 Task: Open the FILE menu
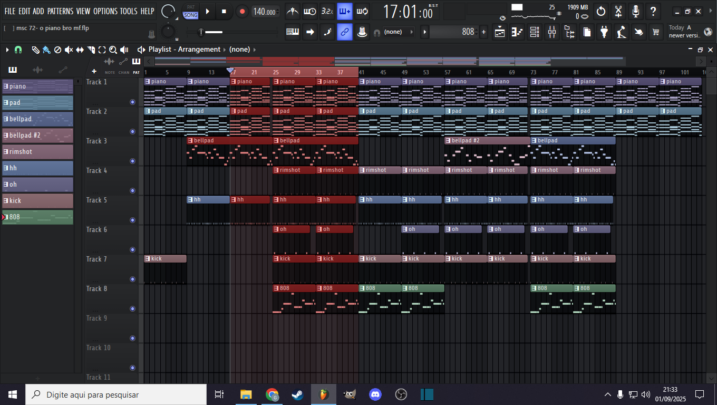[x=10, y=11]
